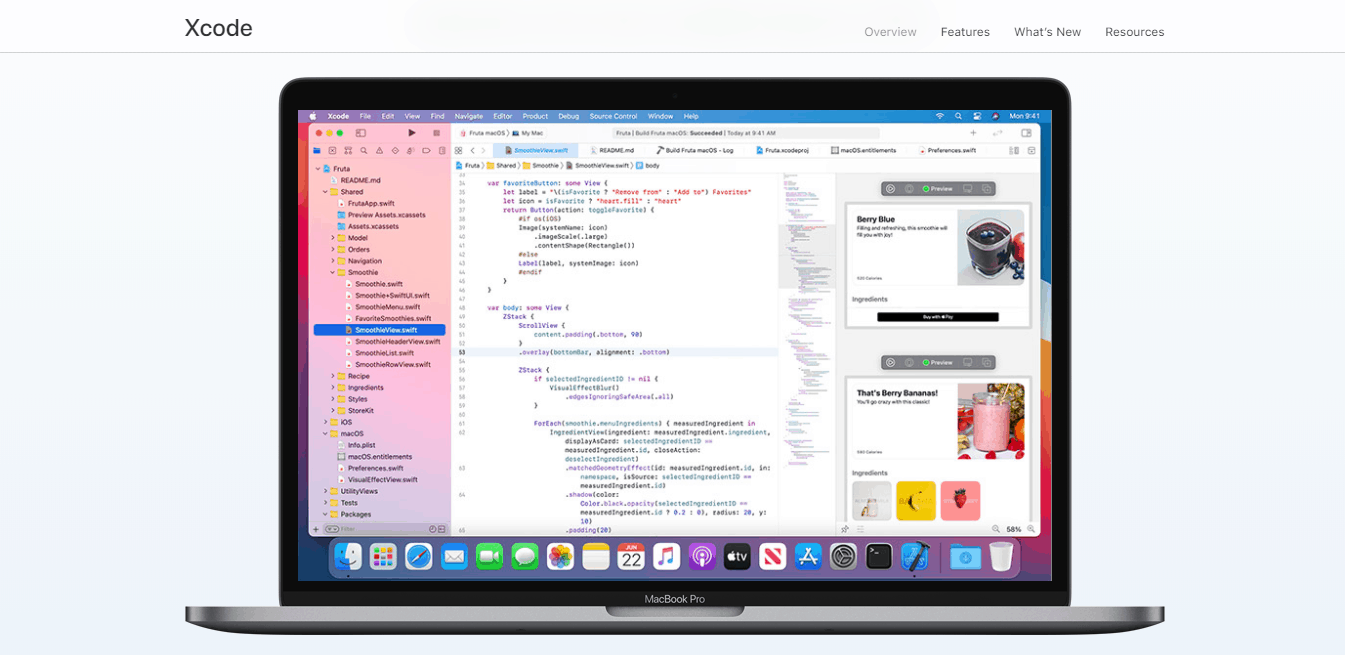Click the zoom out magnifier beside 58%
This screenshot has width=1345, height=655.
click(996, 529)
